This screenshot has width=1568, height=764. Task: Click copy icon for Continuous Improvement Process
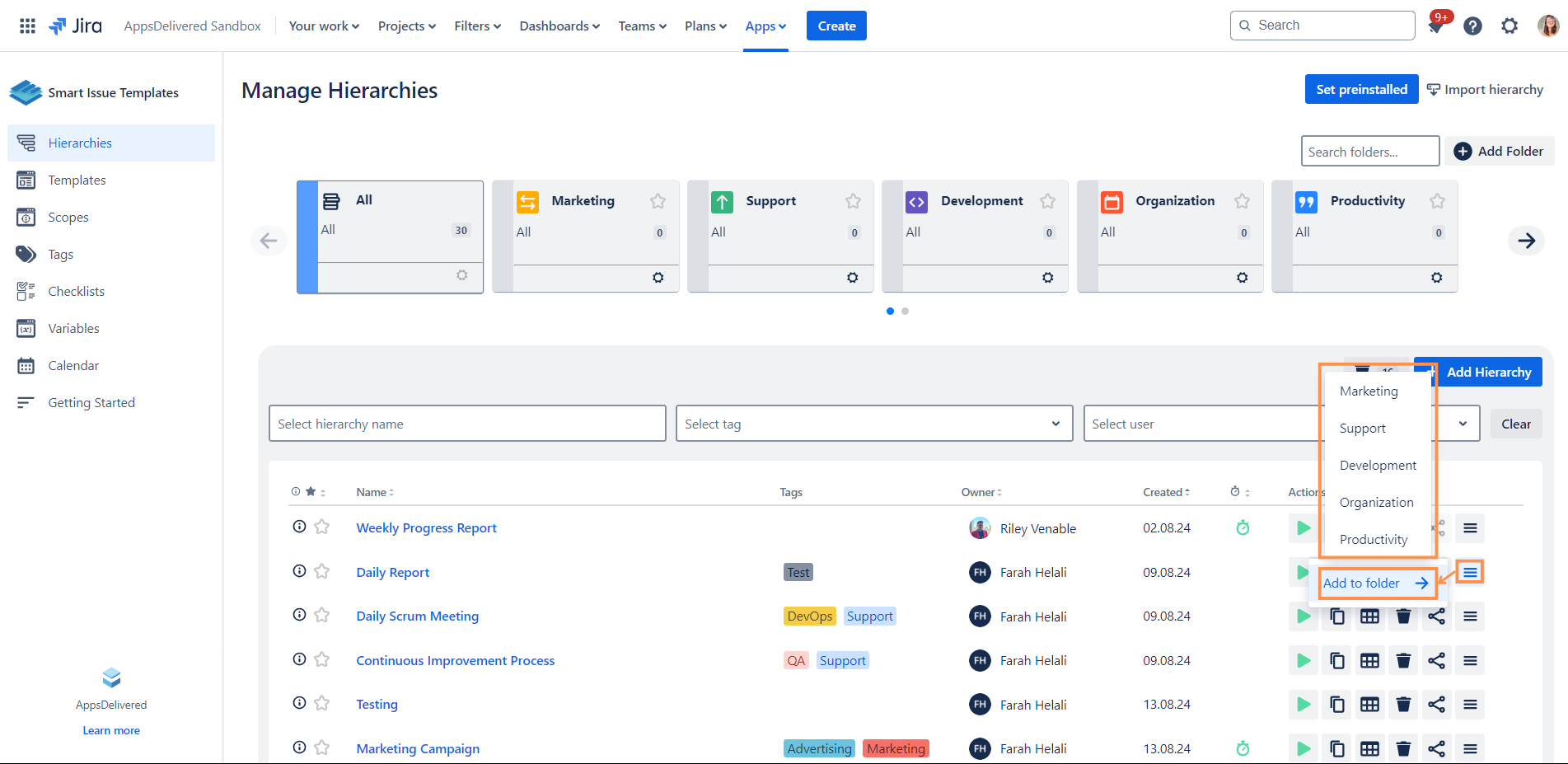pyautogui.click(x=1336, y=661)
